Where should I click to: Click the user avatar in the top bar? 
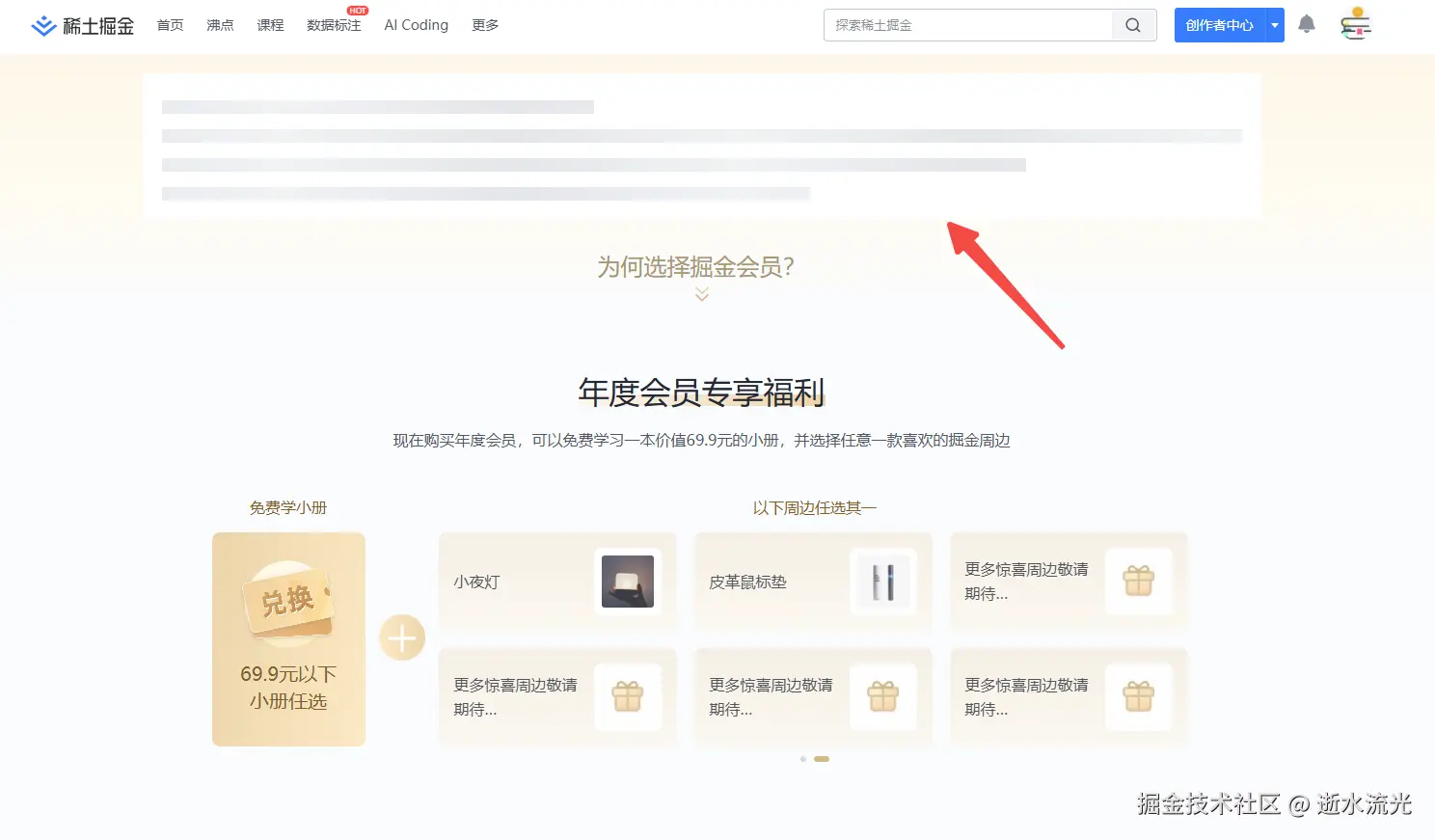1356,24
